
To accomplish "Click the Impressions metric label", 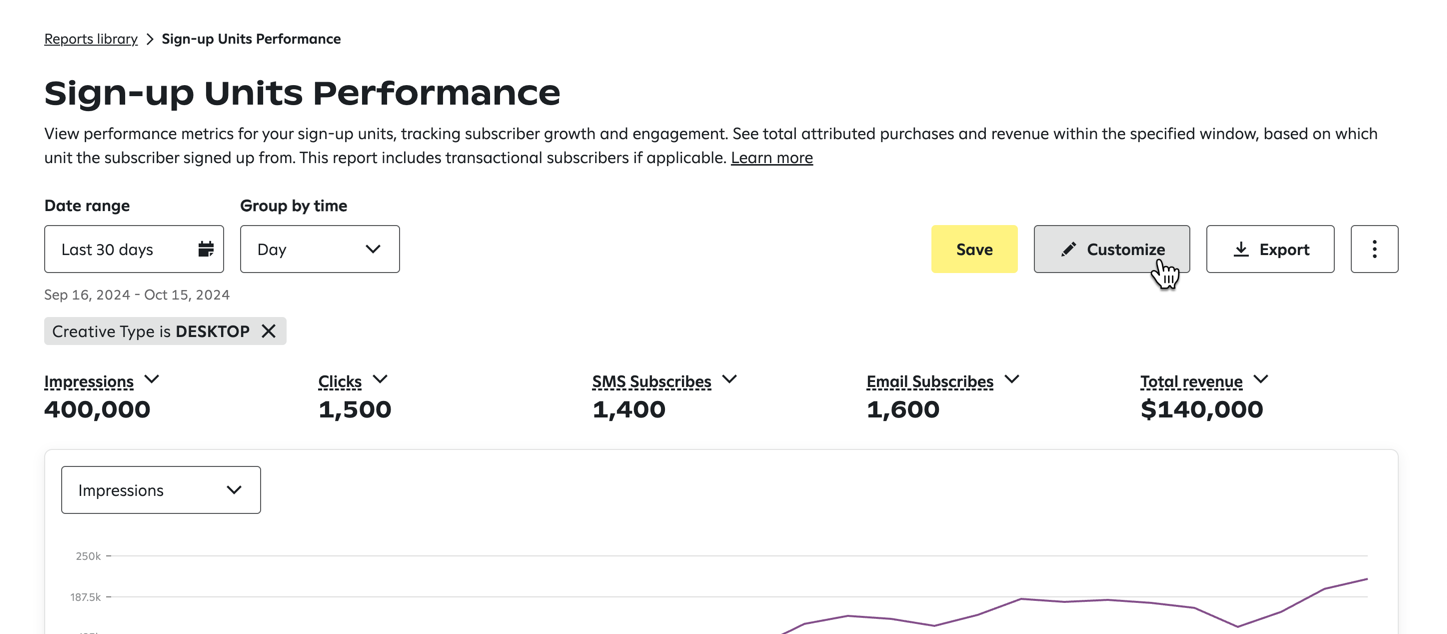I will click(89, 381).
